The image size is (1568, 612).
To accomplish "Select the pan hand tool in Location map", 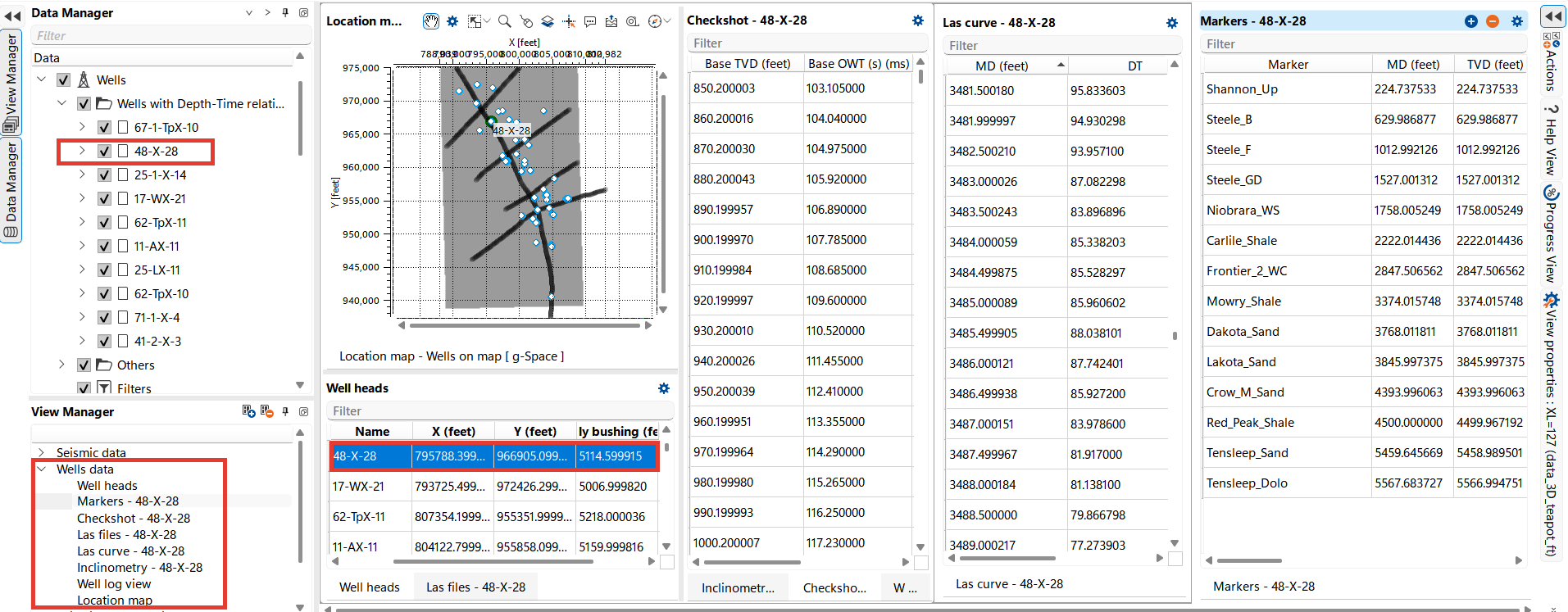I will 430,21.
